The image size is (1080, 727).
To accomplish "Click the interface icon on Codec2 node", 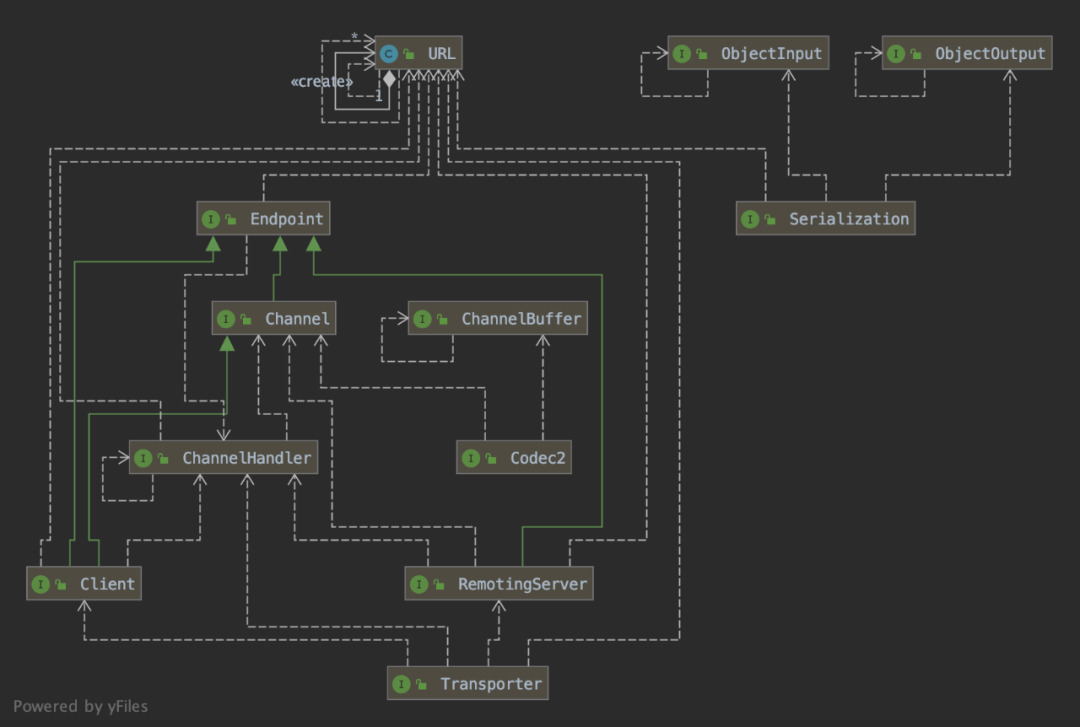I will (470, 458).
